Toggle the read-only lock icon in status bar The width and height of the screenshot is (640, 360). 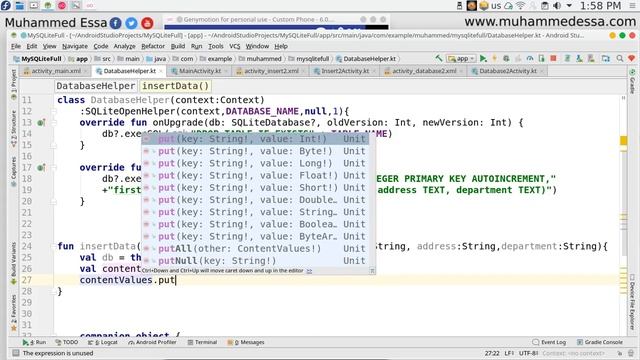point(620,353)
